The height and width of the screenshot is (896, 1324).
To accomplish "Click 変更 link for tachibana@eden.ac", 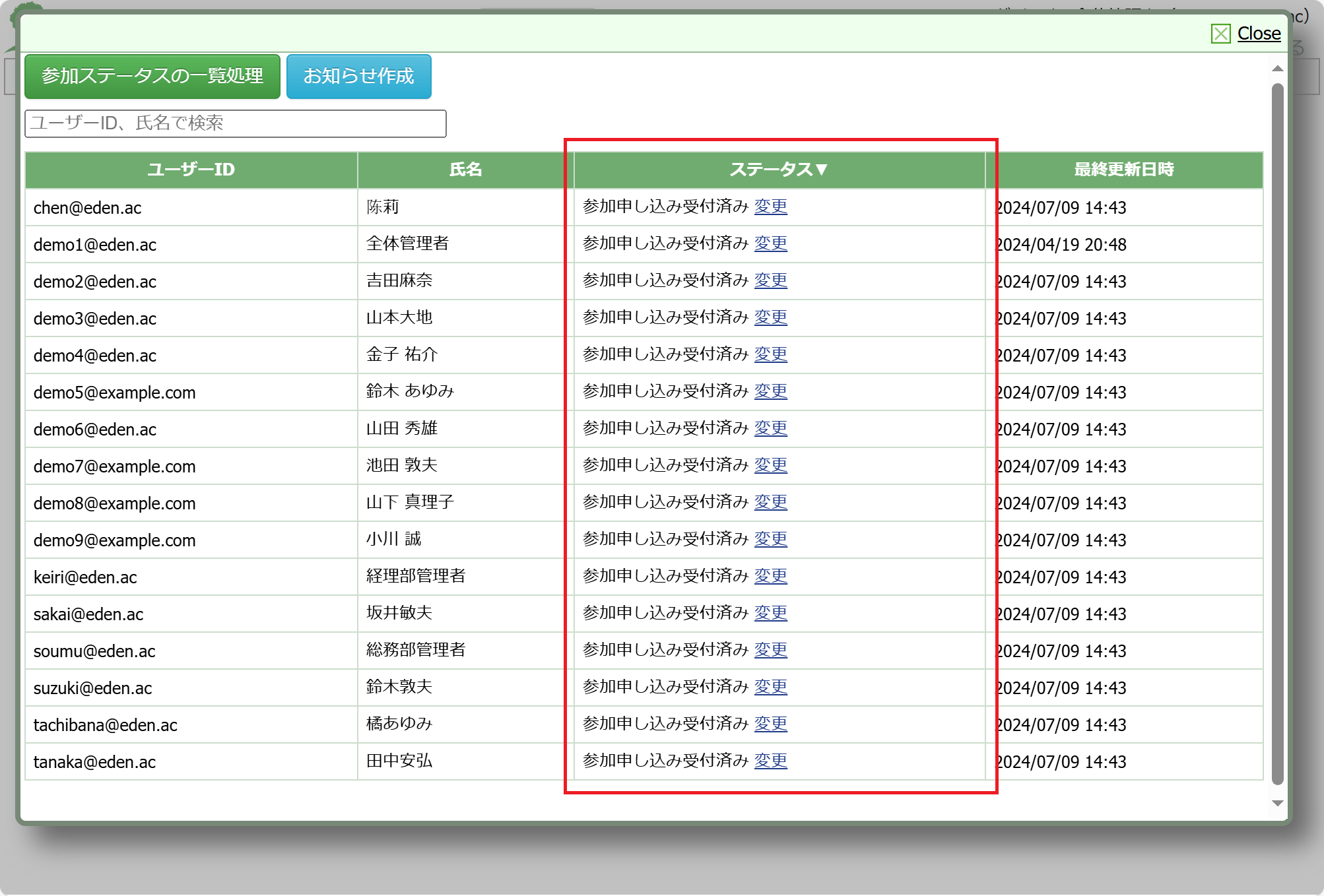I will pos(770,724).
